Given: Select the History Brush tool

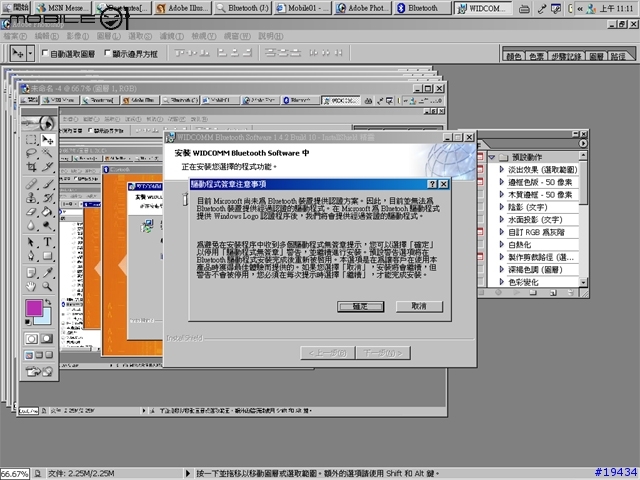Looking at the screenshot, I should (48, 198).
